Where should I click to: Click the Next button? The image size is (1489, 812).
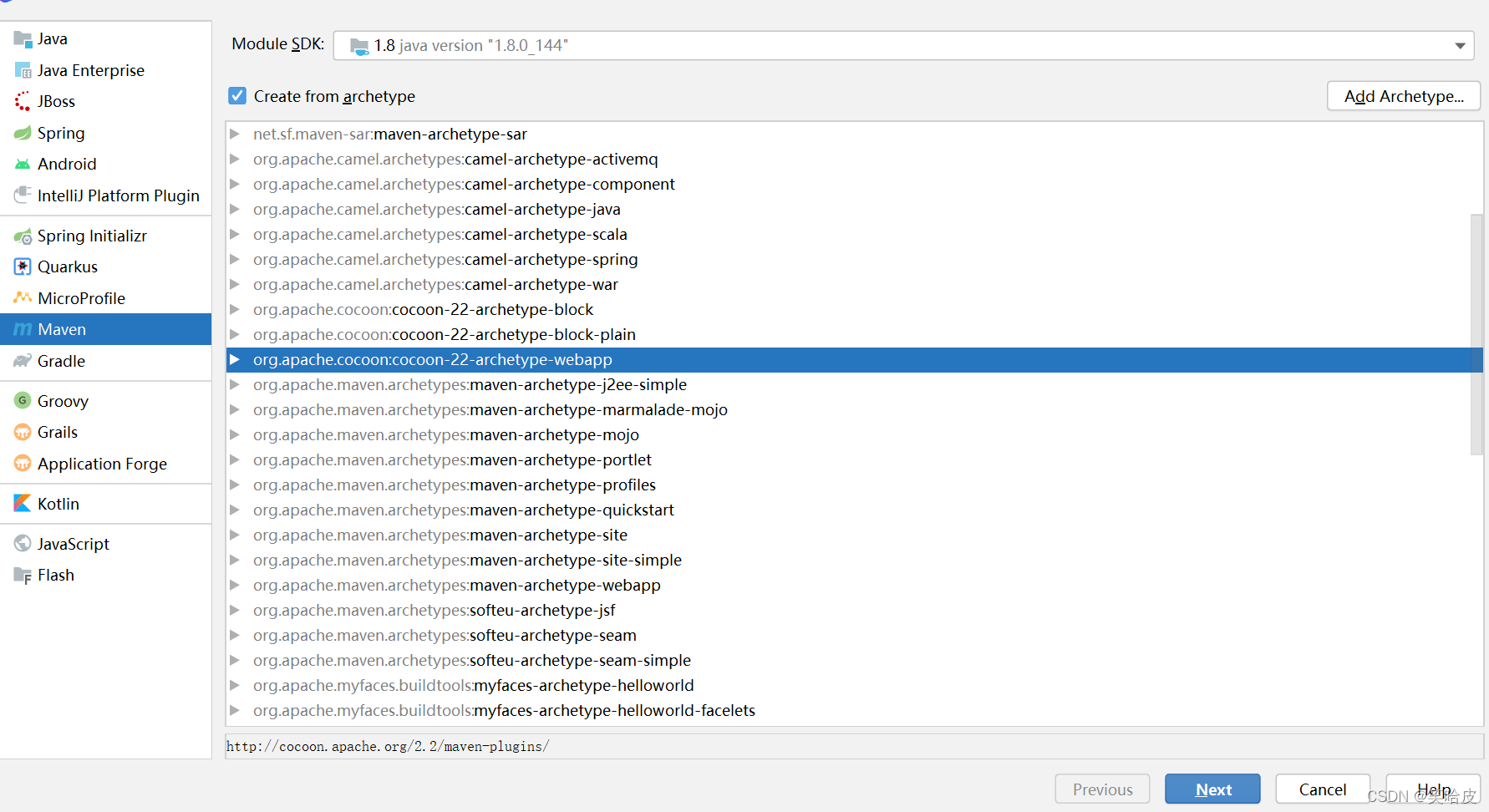tap(1212, 789)
